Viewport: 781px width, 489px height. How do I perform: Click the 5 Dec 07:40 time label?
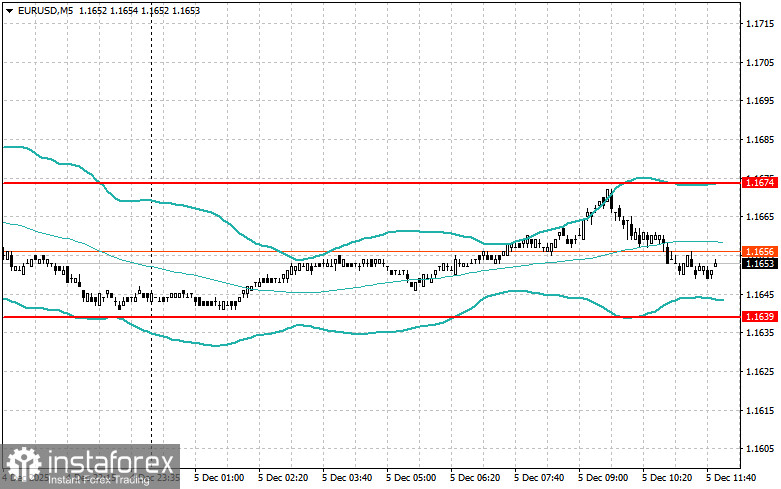(x=539, y=478)
